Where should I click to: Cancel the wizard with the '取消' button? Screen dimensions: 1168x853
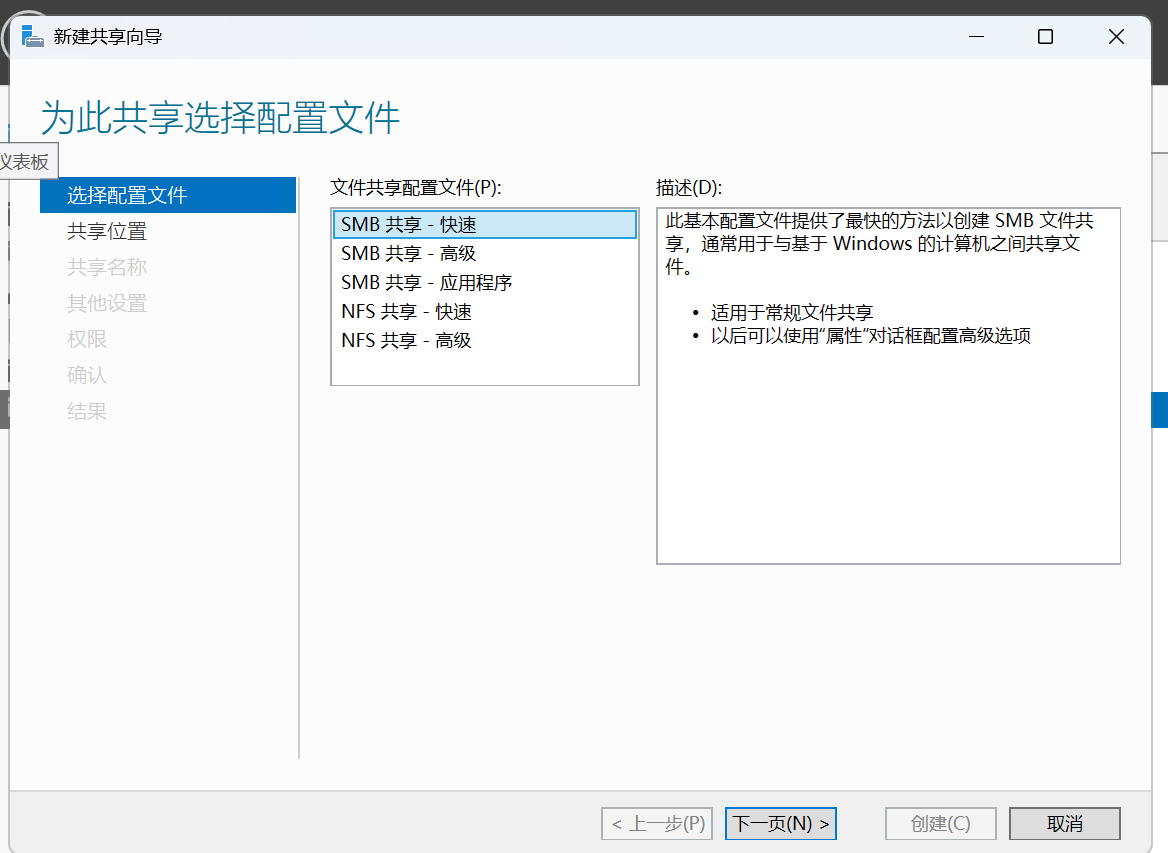point(1064,824)
